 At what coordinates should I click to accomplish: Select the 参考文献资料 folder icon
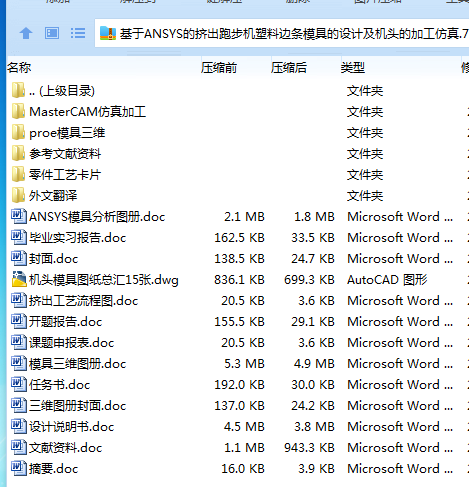click(x=18, y=153)
